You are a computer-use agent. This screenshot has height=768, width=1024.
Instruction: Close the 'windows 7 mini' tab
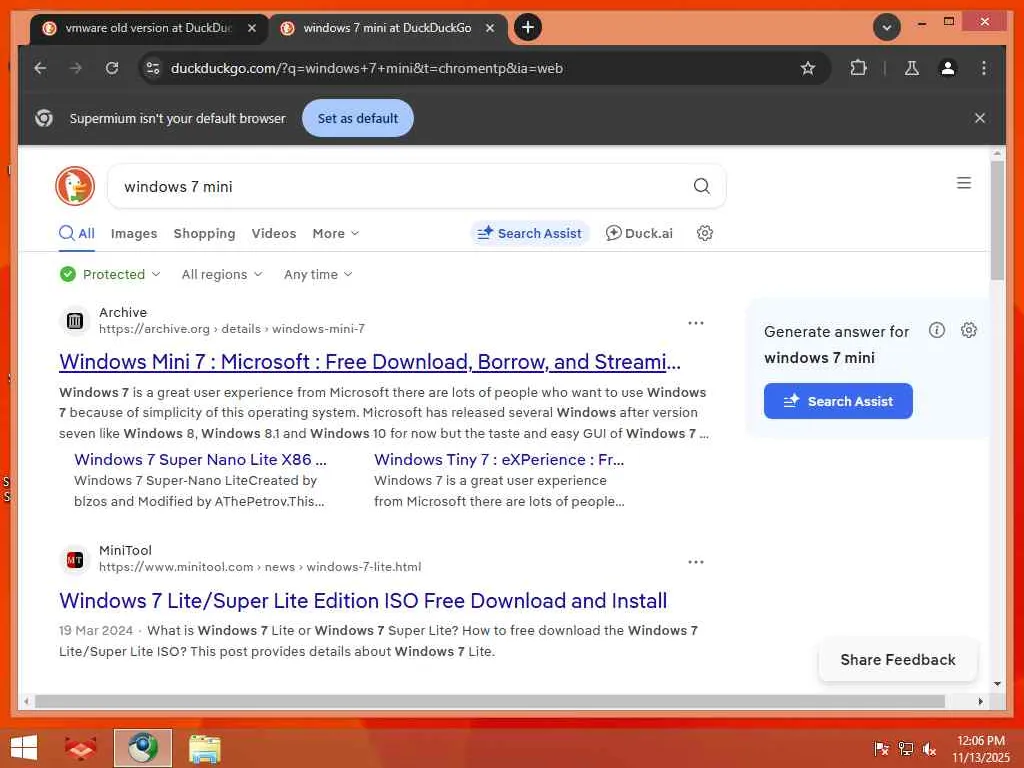[x=490, y=28]
